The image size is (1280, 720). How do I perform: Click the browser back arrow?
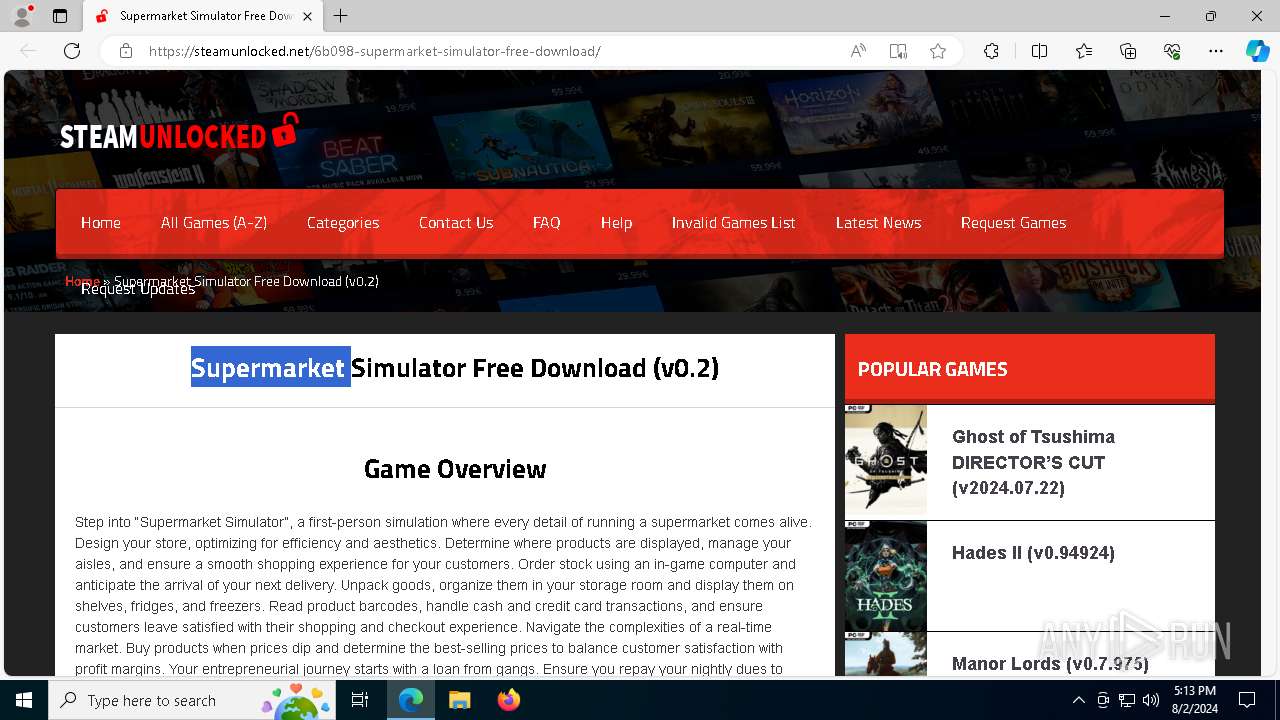point(28,51)
